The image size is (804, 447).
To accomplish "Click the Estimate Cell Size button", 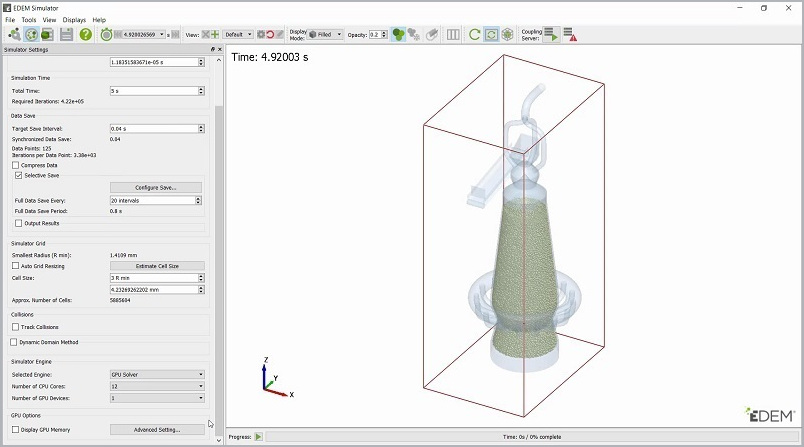I will [x=156, y=266].
